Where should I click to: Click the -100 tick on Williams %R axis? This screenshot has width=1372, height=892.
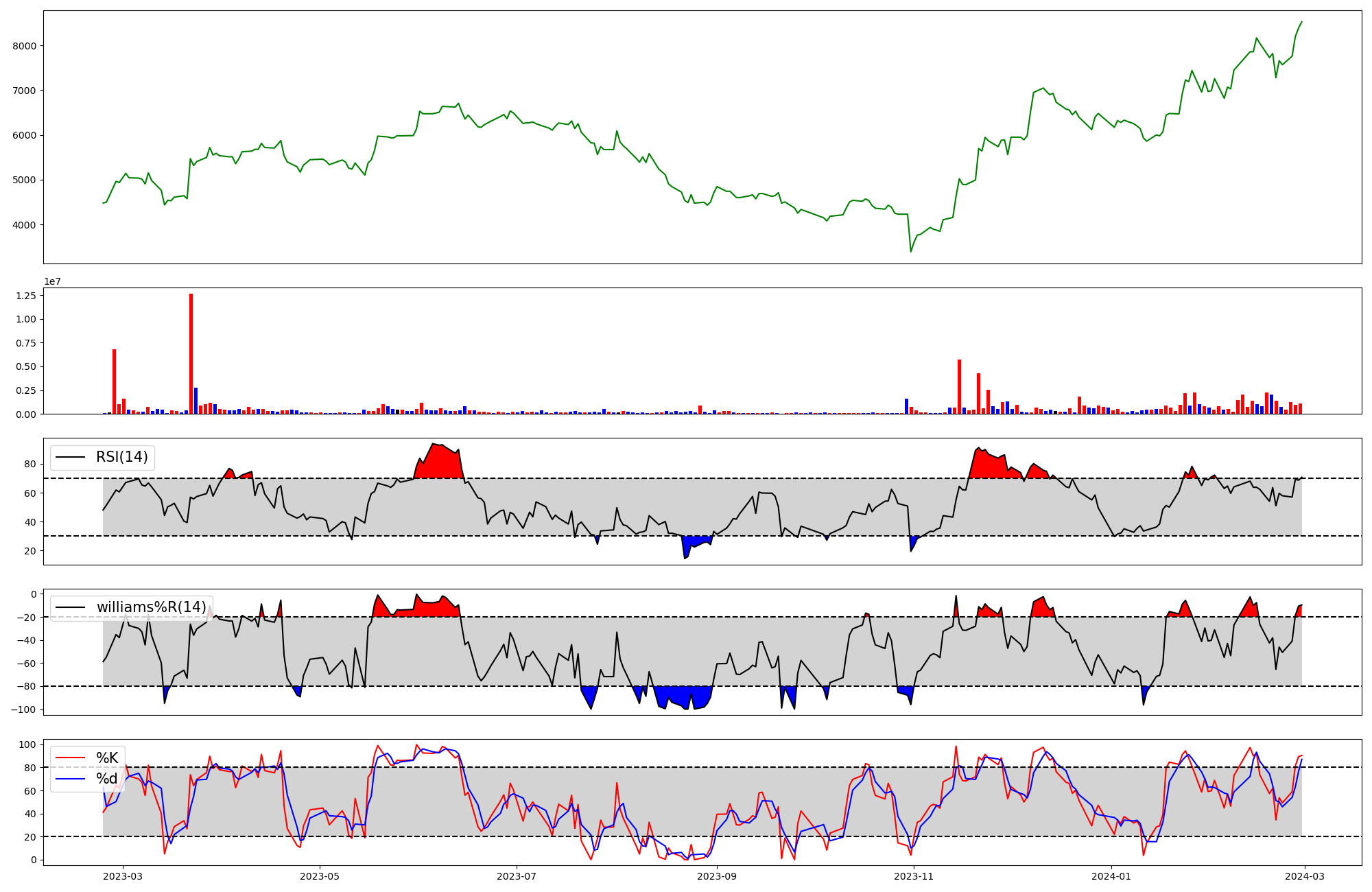coord(23,709)
